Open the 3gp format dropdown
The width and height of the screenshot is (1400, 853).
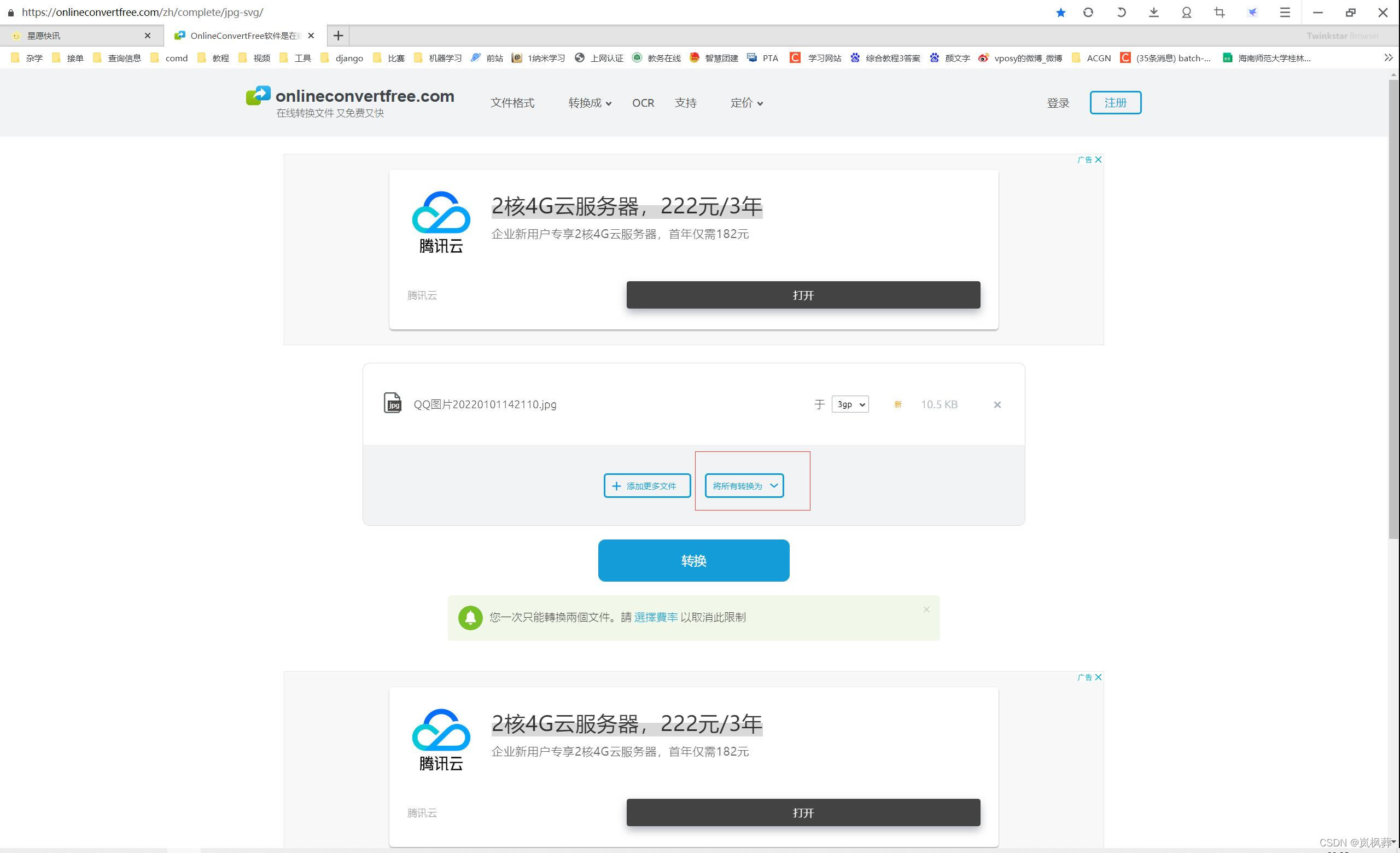coord(849,404)
